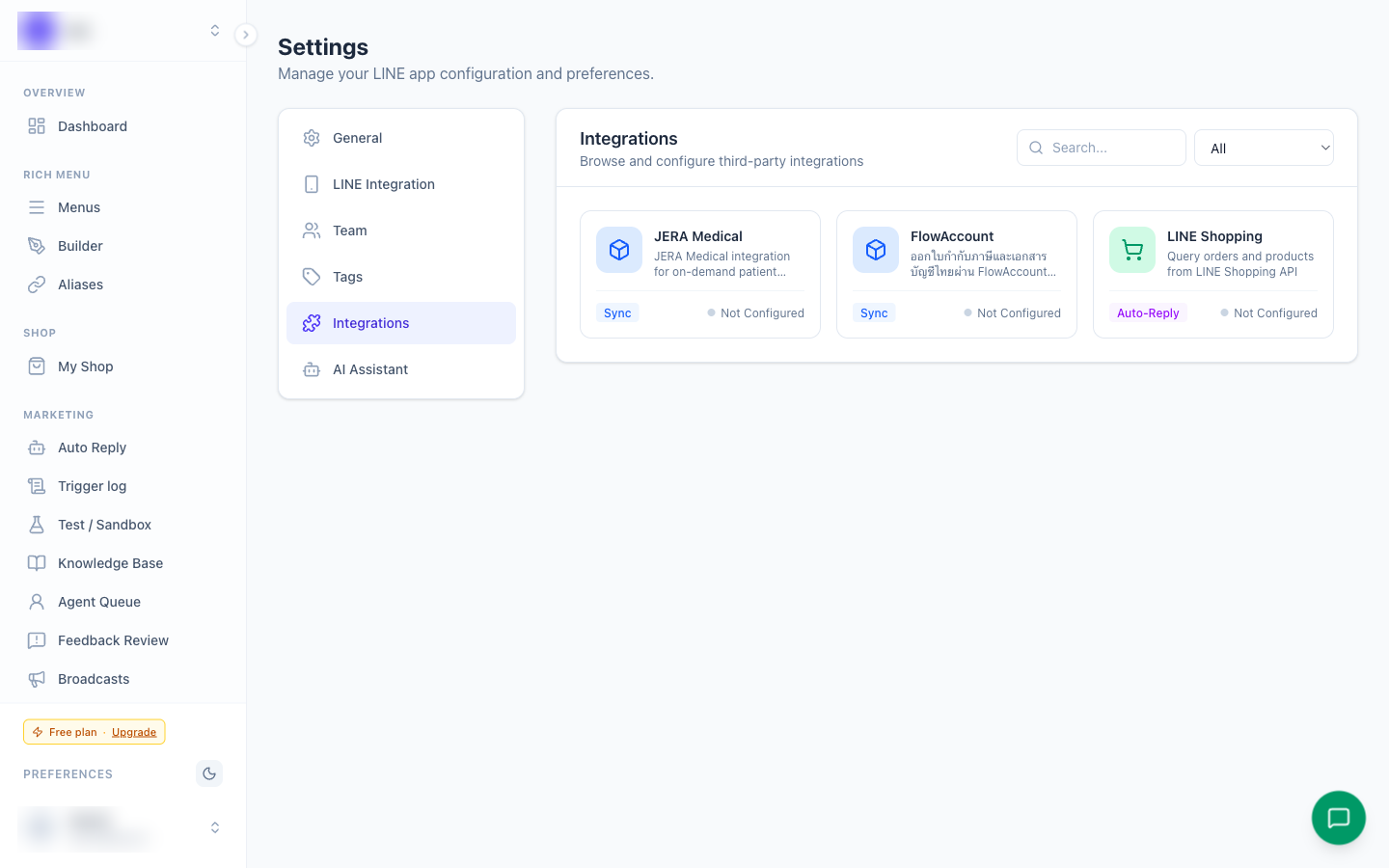1389x868 pixels.
Task: Open Menus under Rich Menu
Action: 123,207
